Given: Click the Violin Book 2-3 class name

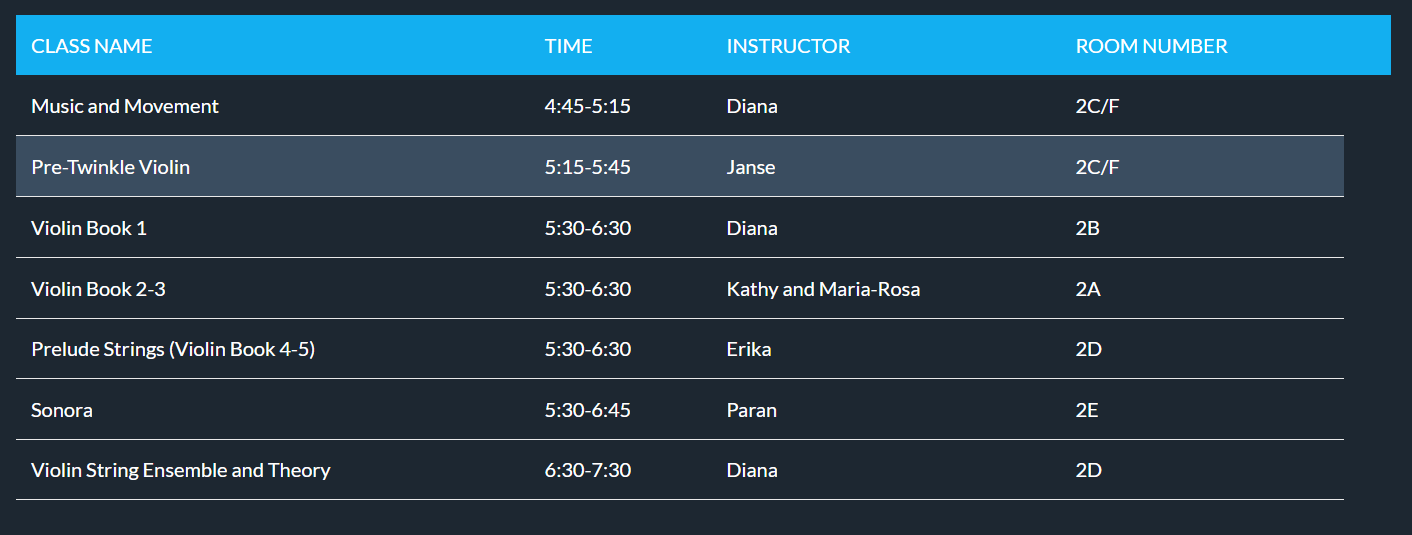Looking at the screenshot, I should pos(98,289).
